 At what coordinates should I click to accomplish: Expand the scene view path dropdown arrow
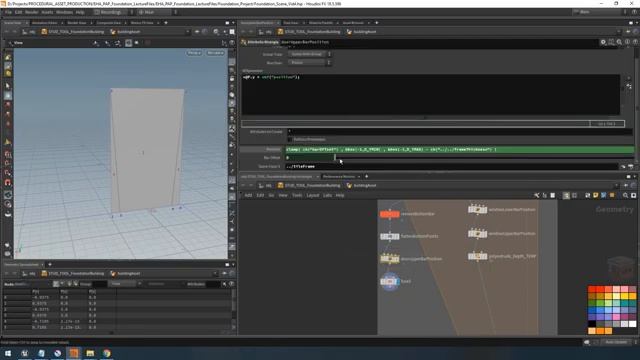[x=187, y=32]
